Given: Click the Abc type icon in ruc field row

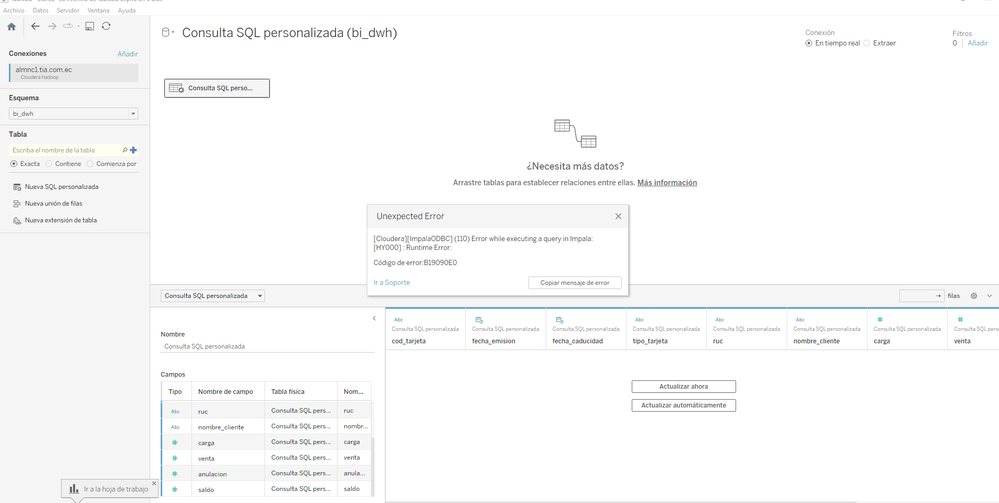Looking at the screenshot, I should point(175,412).
